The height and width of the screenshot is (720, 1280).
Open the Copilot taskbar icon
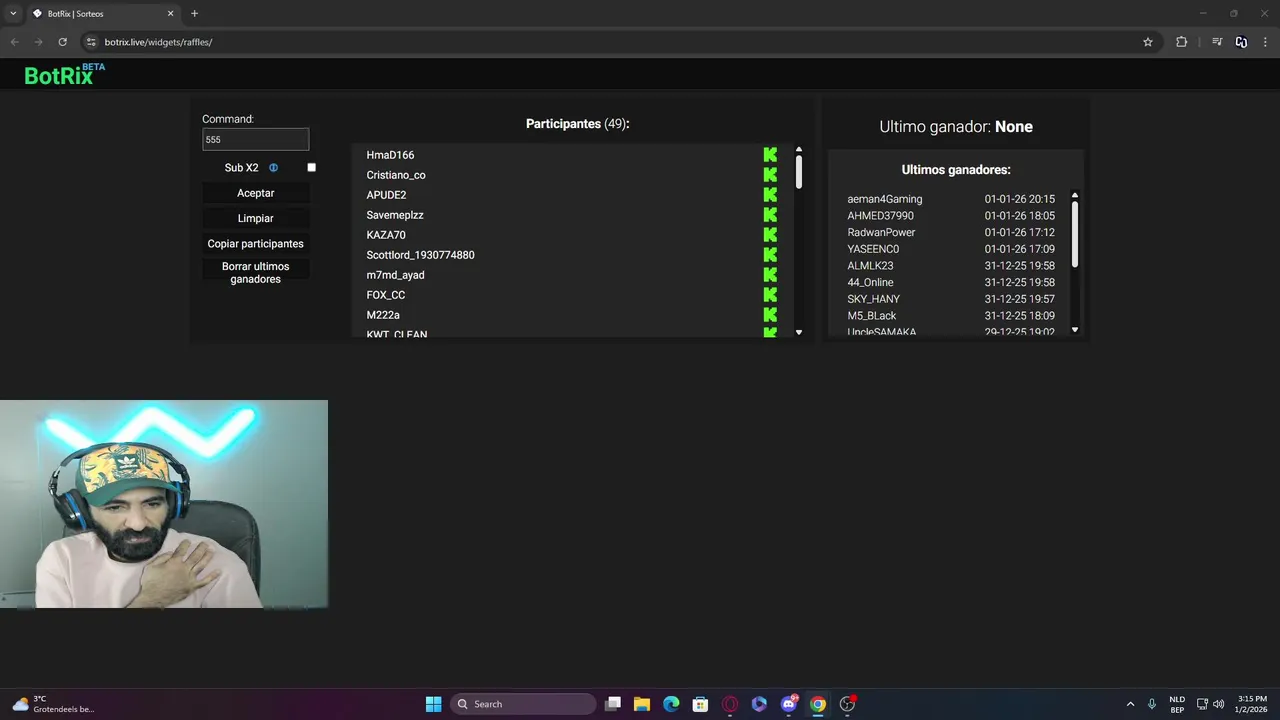pyautogui.click(x=759, y=704)
